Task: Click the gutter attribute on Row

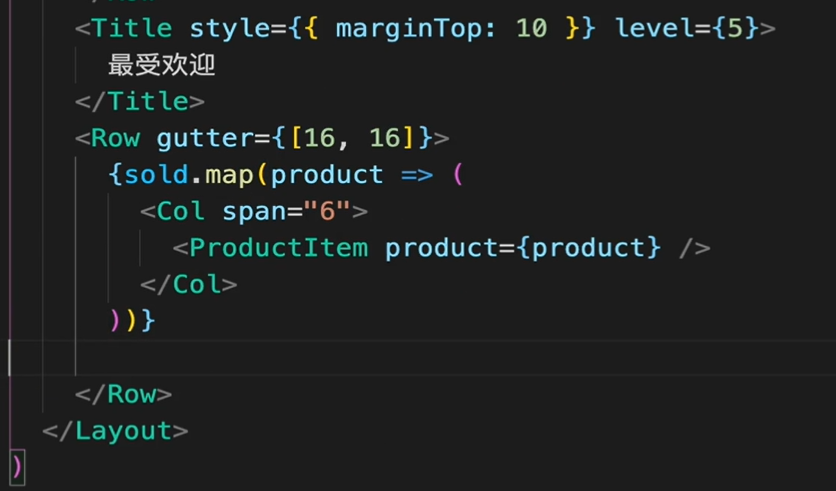Action: point(205,139)
